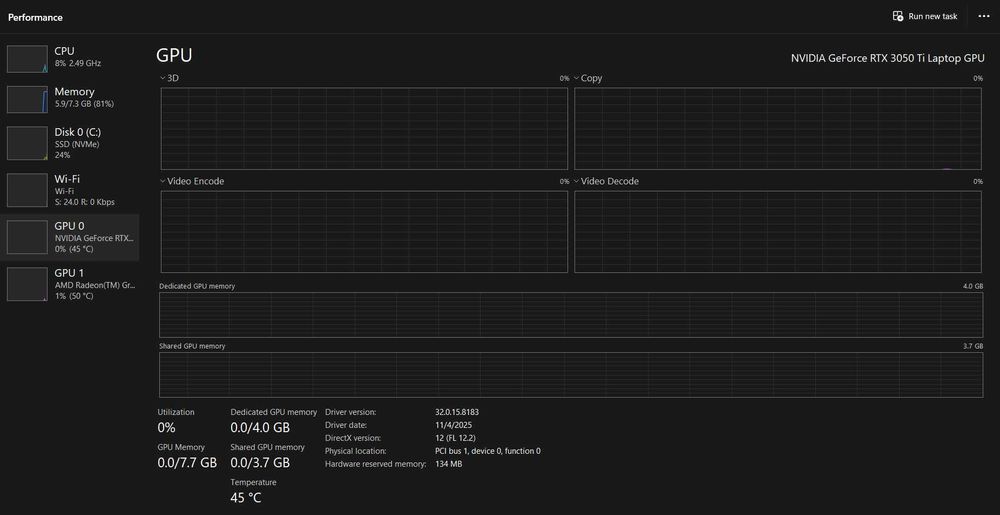
Task: Select the GPU 1 mini graph thumbnail
Action: click(27, 284)
